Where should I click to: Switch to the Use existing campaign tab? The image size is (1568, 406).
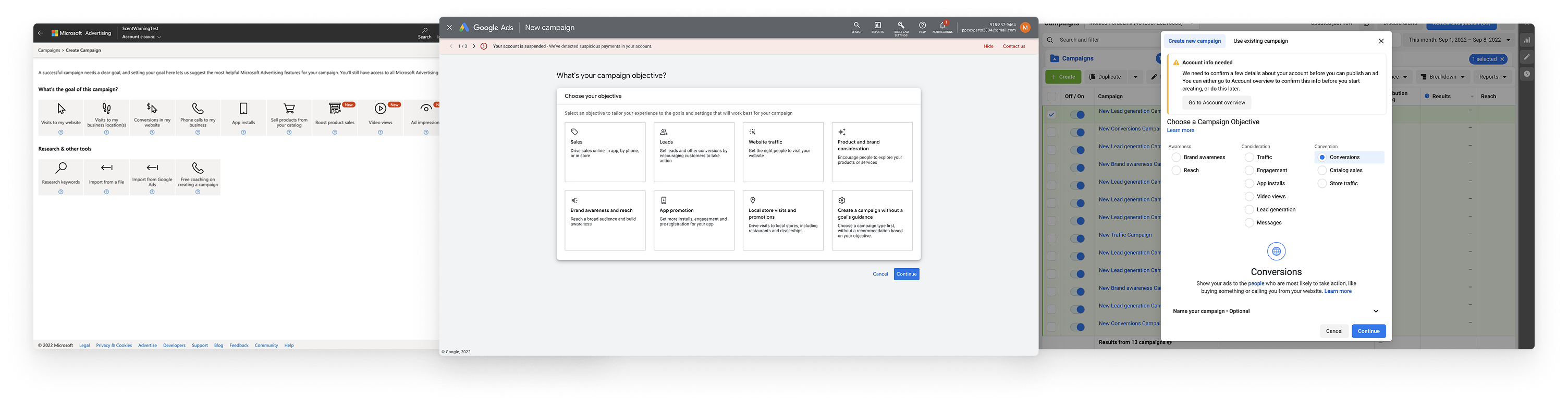1260,41
